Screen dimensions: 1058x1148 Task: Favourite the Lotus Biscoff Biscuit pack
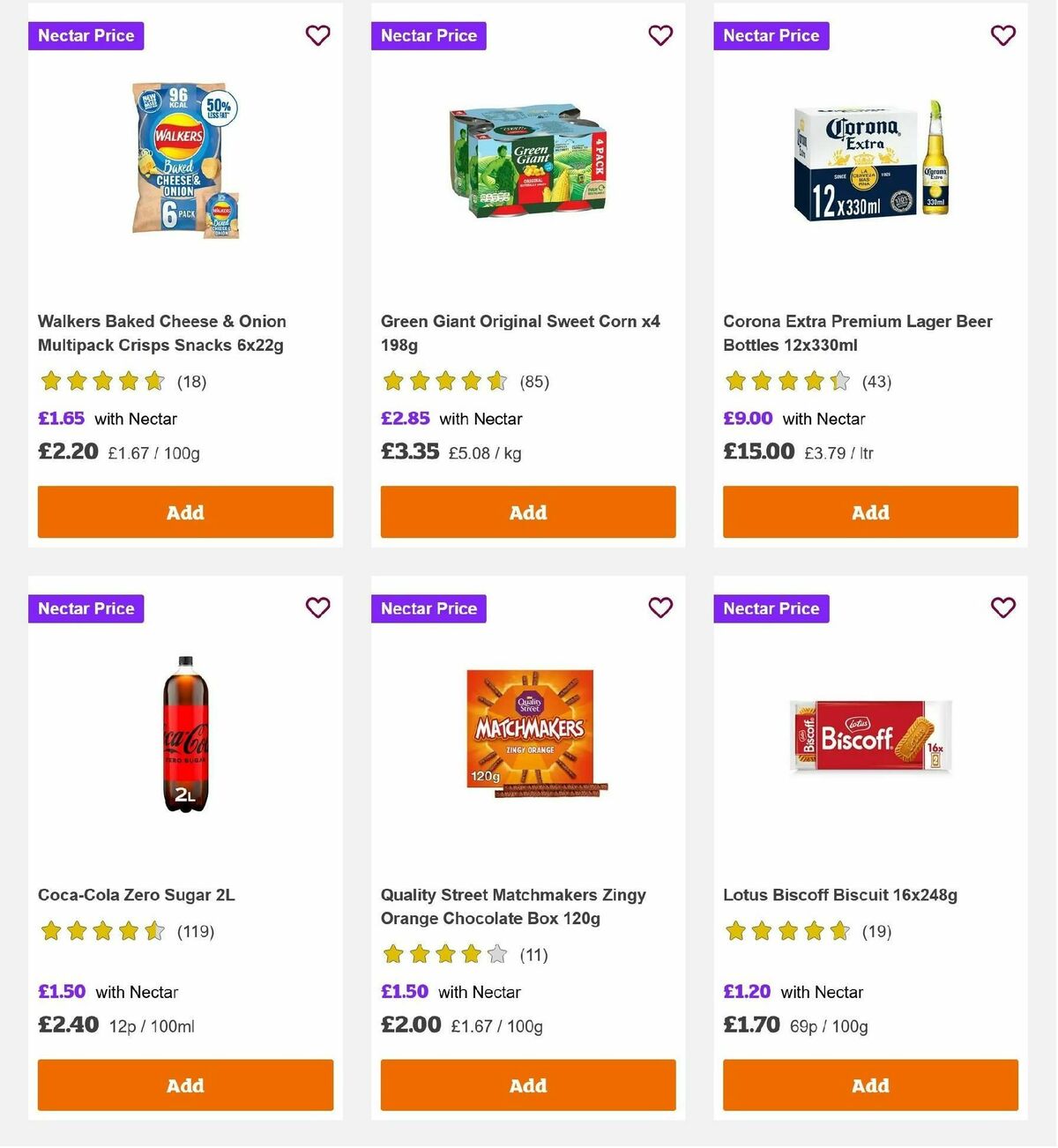[1002, 608]
